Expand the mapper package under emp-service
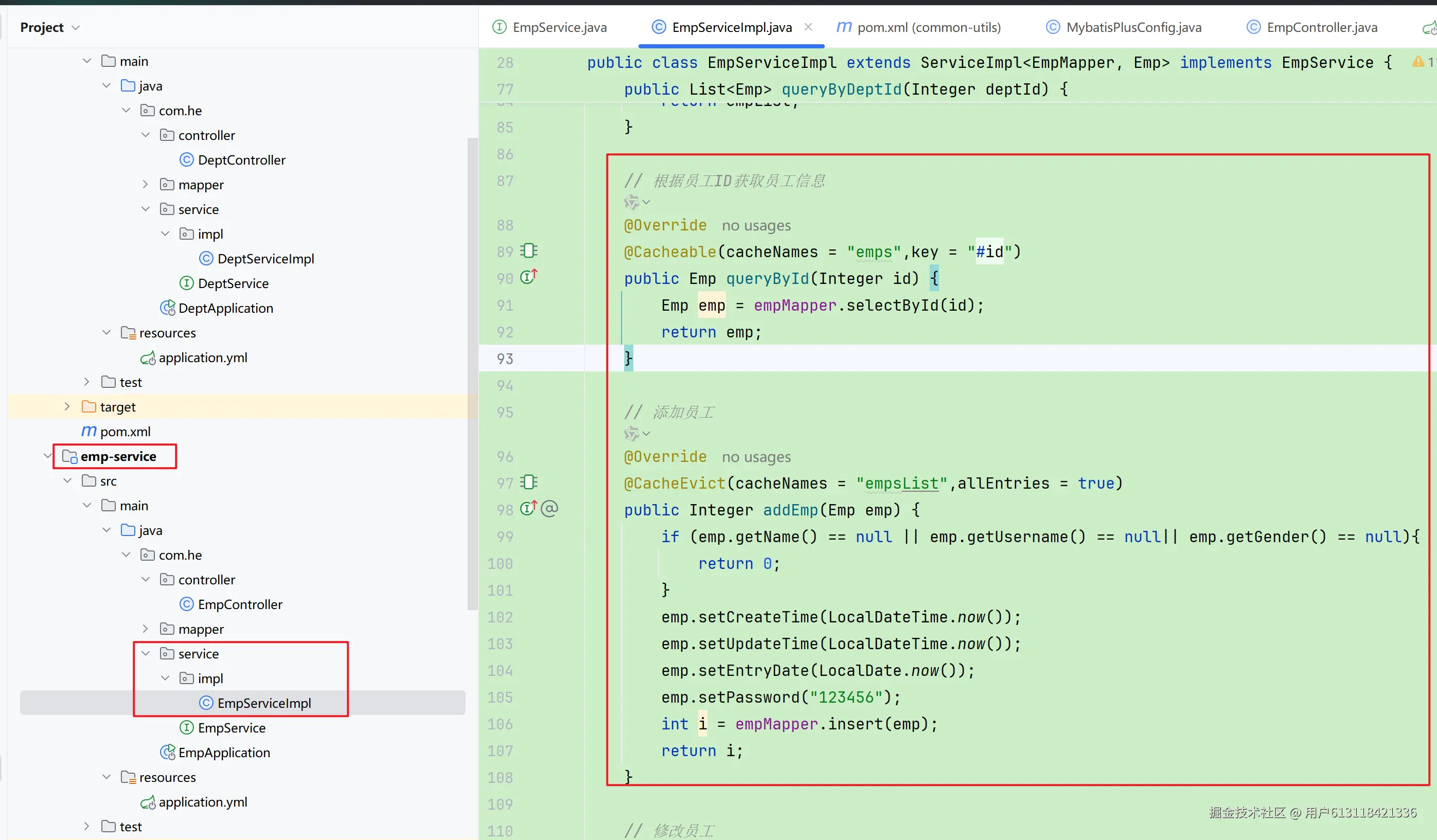Screen dimensions: 1437x840 146,629
